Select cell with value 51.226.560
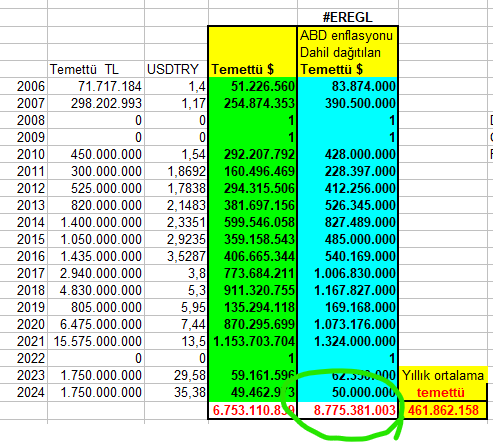Image resolution: width=493 pixels, height=443 pixels. click(252, 86)
